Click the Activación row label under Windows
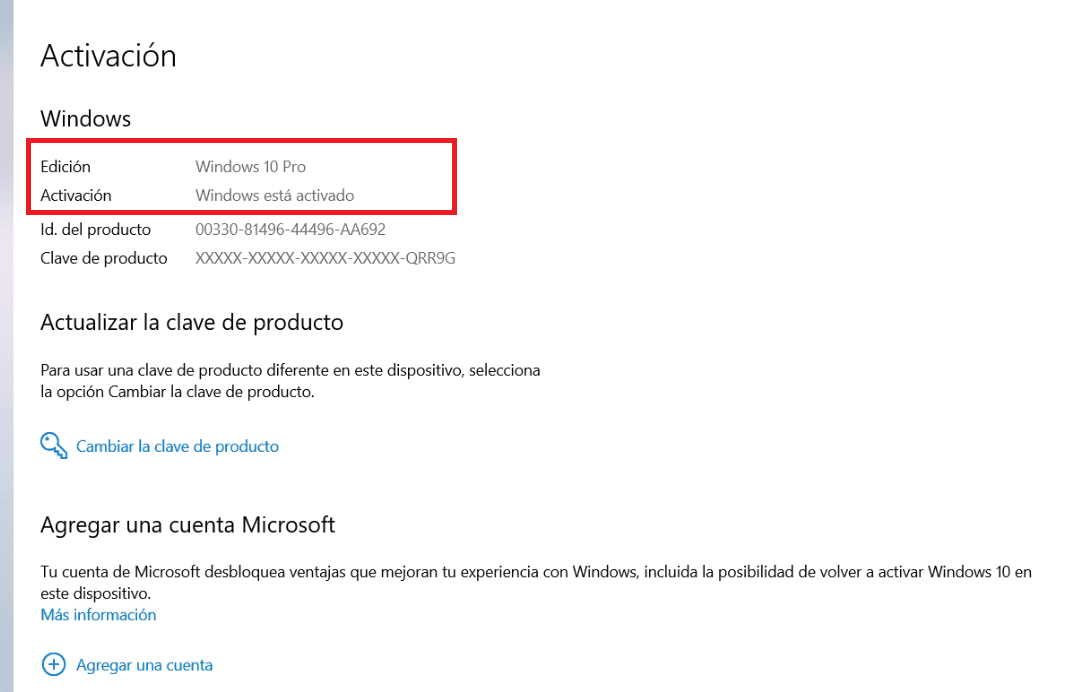Image resolution: width=1069 pixels, height=692 pixels. (76, 195)
